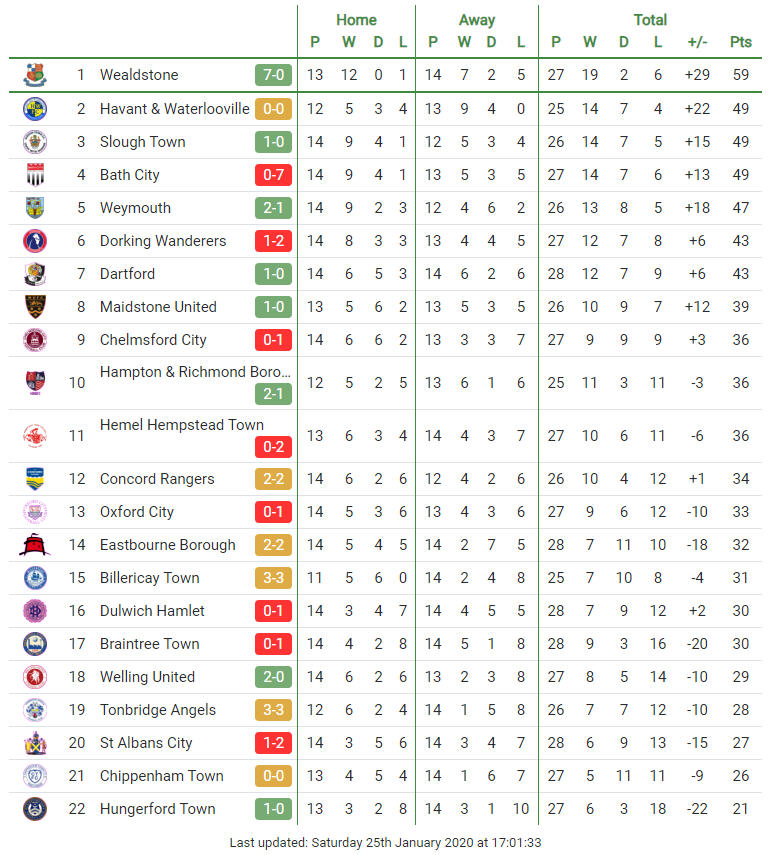Click Bath City's red 0-7 result badge

[273, 174]
